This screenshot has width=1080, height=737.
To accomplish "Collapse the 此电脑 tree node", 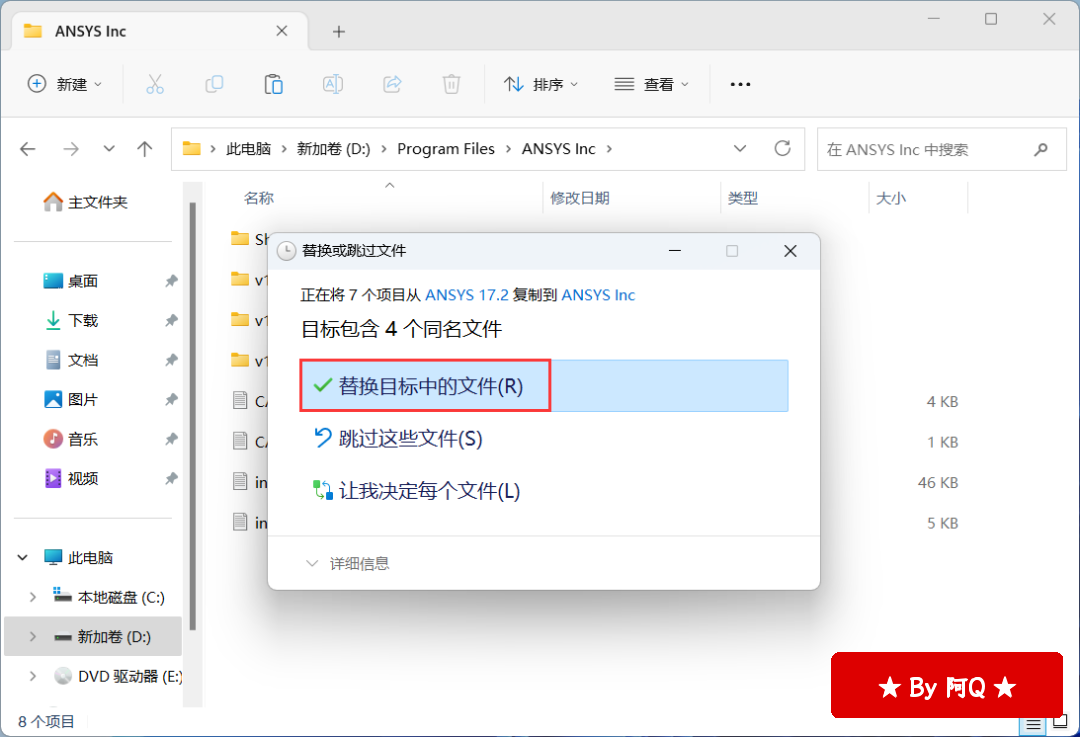I will (23, 557).
